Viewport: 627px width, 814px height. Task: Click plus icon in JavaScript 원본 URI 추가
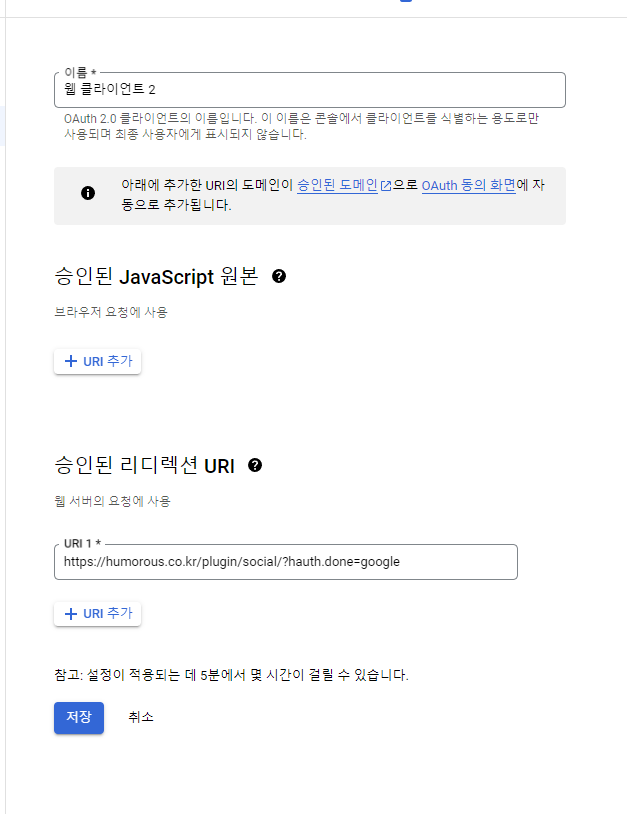[x=71, y=361]
